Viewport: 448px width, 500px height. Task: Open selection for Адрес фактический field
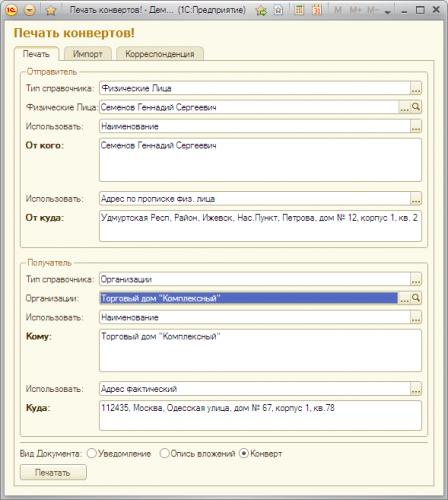tap(416, 389)
